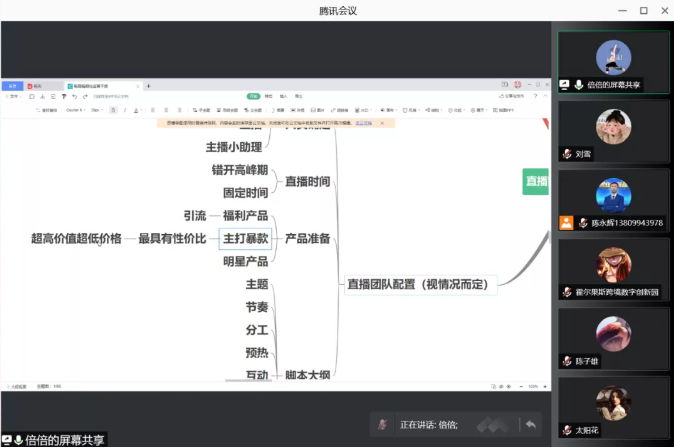Switch to the 首页 home tab in WPS
The height and width of the screenshot is (448, 674).
(x=12, y=86)
